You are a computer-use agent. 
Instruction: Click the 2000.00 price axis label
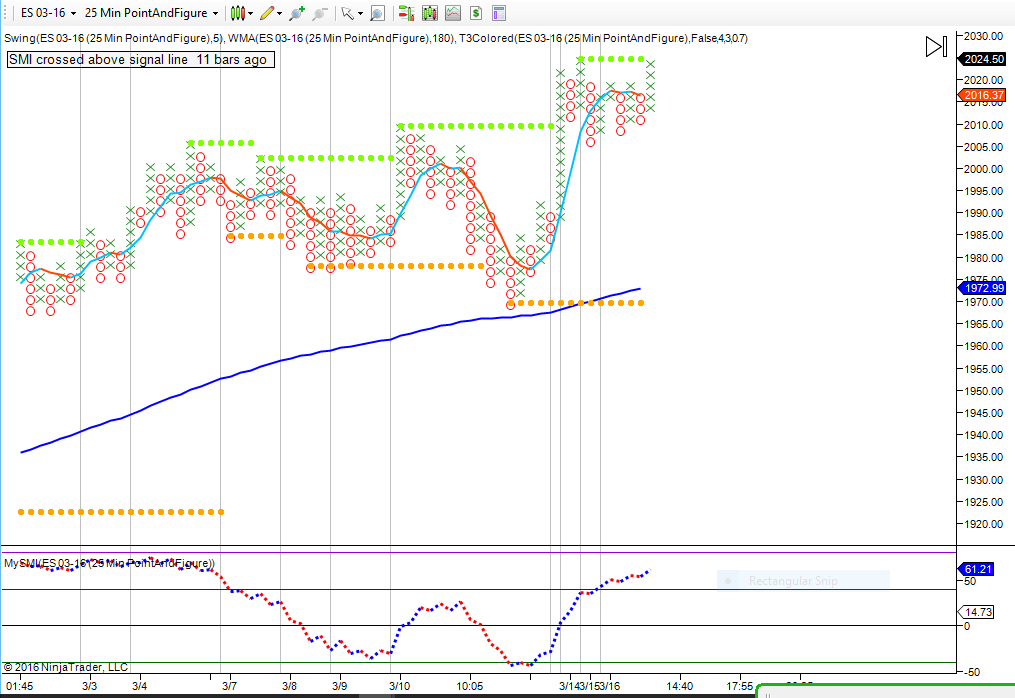point(984,169)
